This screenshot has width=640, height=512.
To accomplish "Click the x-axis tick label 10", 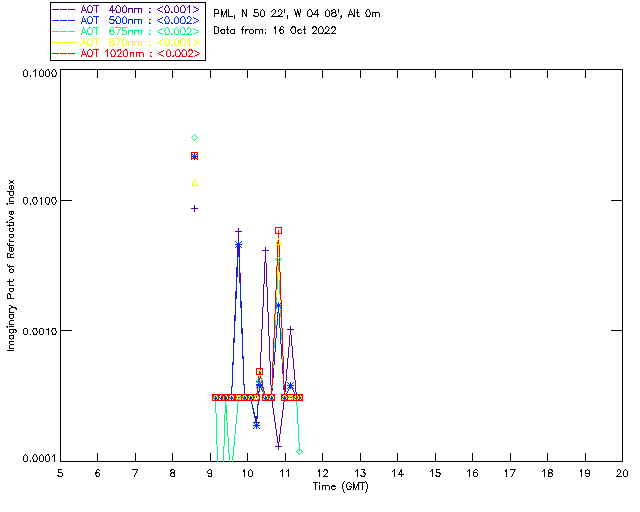I will click(247, 473).
